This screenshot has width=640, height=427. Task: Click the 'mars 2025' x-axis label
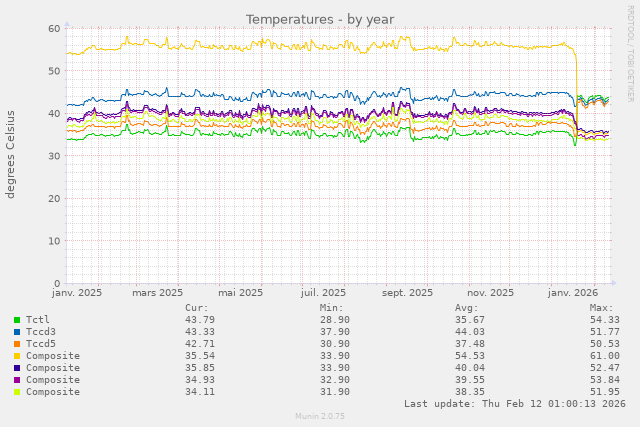click(x=158, y=293)
